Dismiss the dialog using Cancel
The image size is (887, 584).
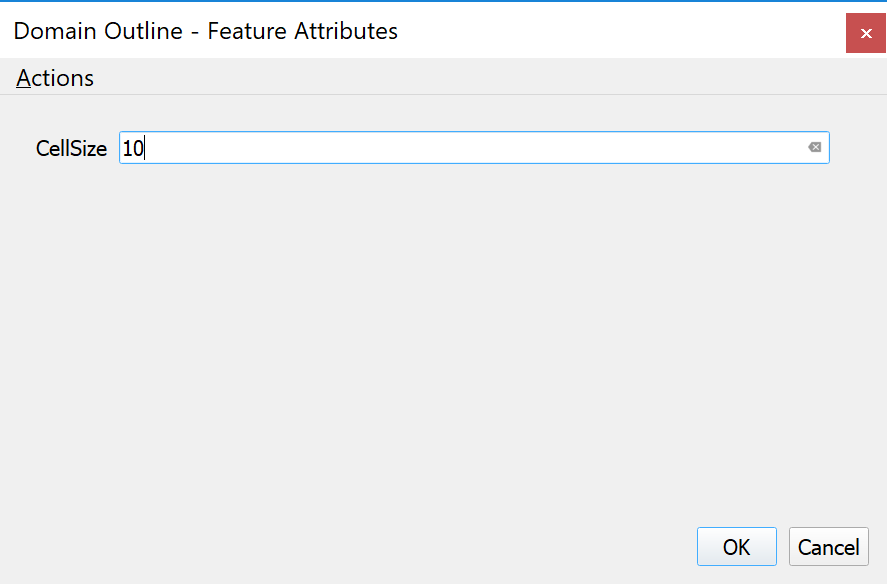click(828, 547)
